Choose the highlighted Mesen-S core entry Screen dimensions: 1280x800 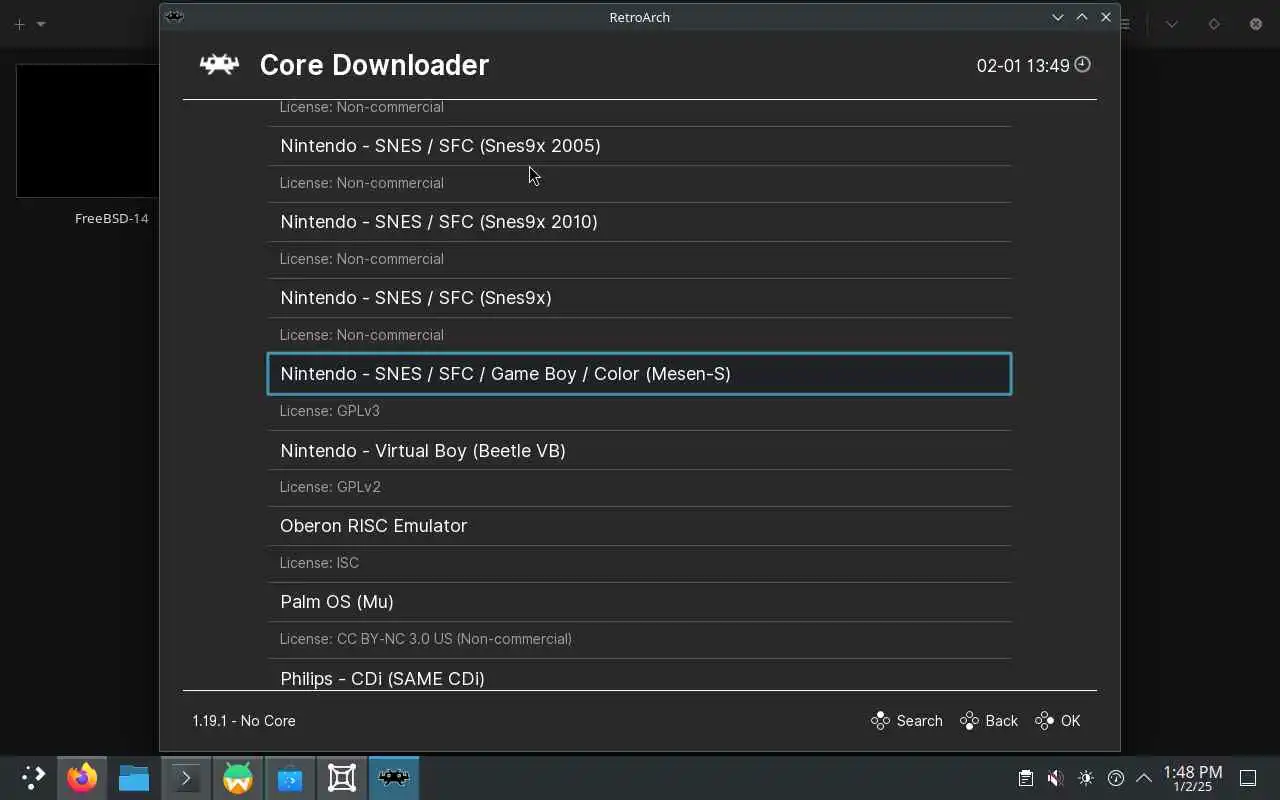click(639, 374)
